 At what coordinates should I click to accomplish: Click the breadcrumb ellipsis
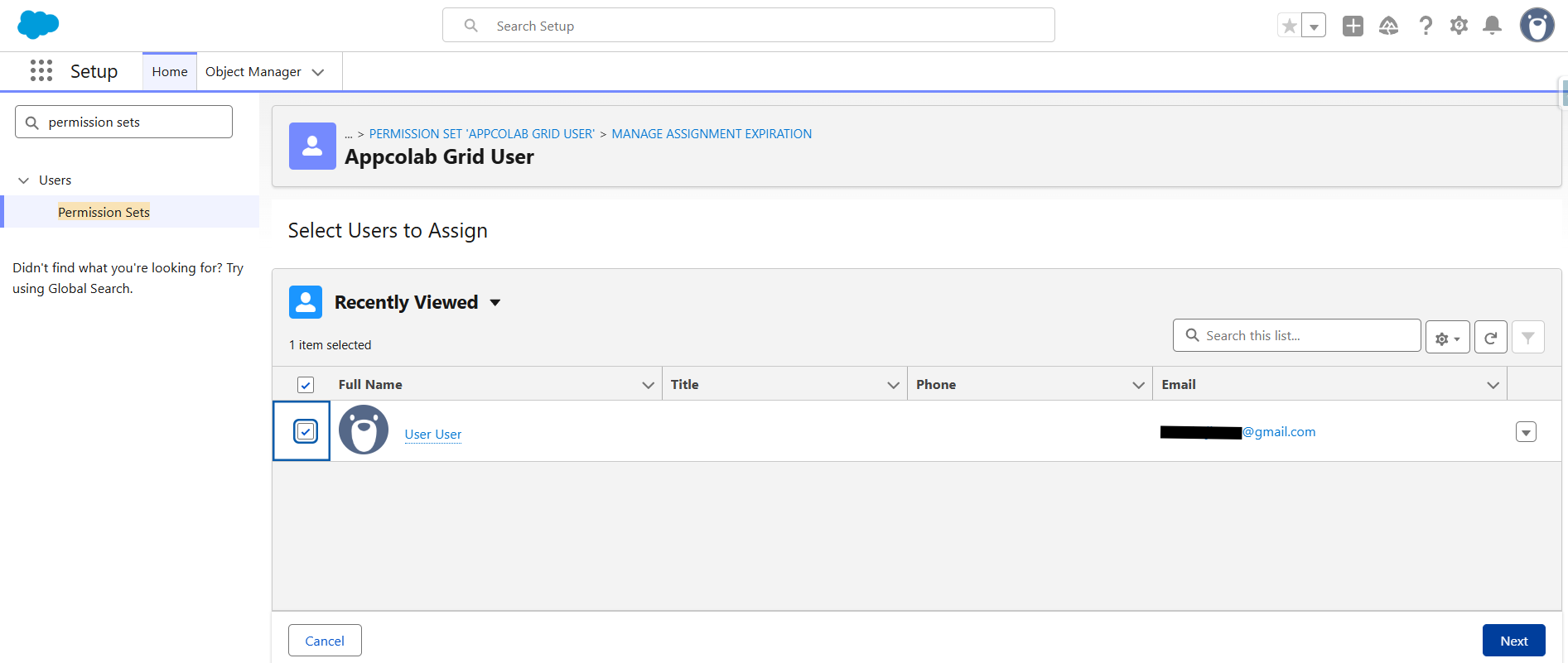coord(349,134)
